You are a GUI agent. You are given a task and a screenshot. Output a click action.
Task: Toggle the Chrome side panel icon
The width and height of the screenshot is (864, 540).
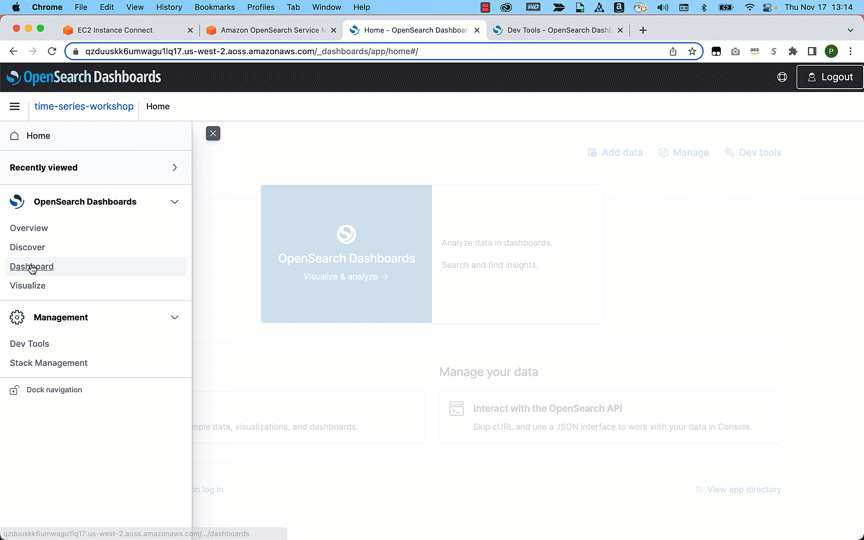(812, 51)
